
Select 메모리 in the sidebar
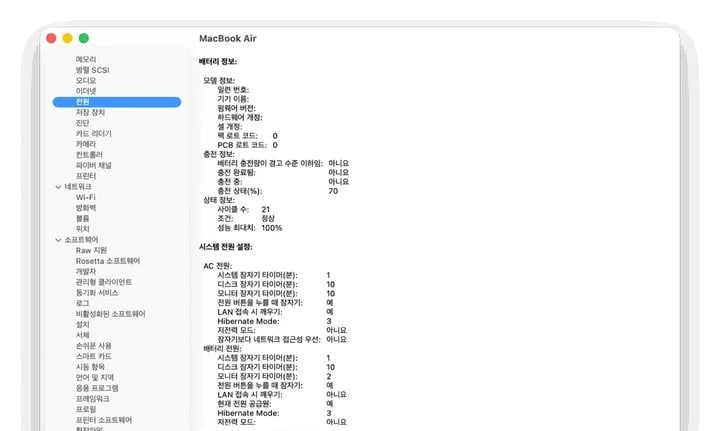pos(86,59)
